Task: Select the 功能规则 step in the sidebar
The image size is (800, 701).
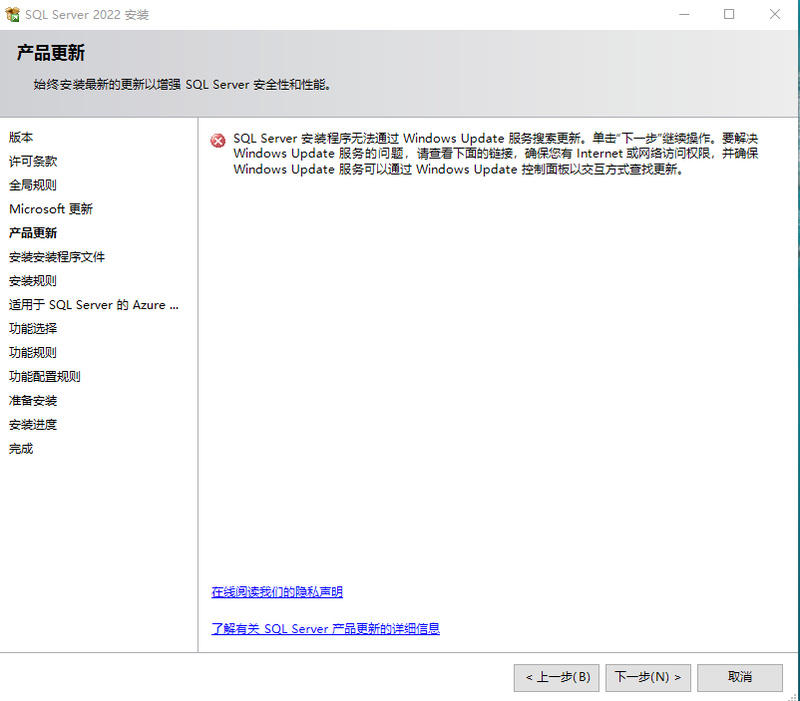Action: coord(33,353)
